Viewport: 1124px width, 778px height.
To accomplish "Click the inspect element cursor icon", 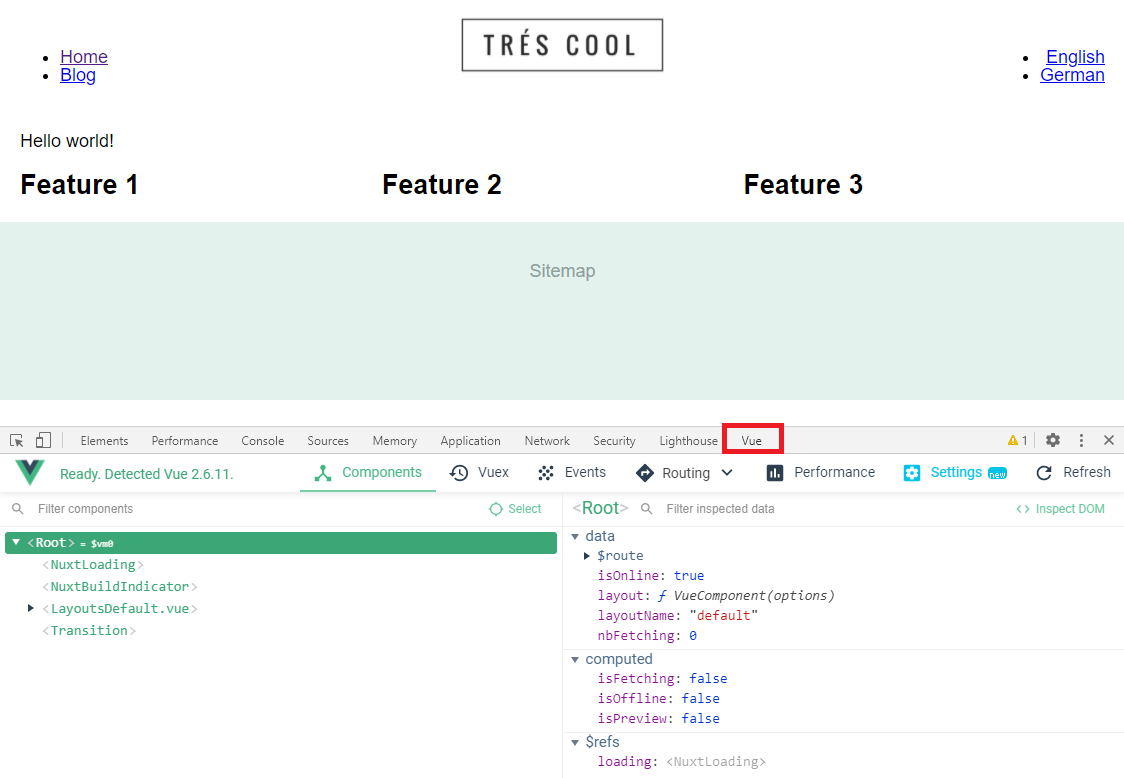I will tap(17, 440).
